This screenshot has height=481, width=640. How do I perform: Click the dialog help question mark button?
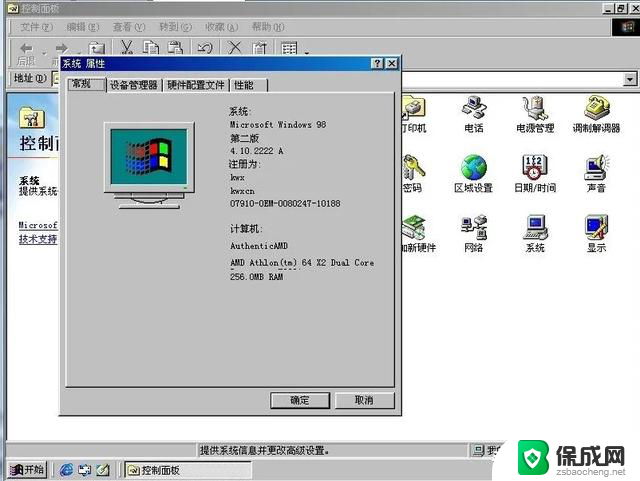pos(377,63)
